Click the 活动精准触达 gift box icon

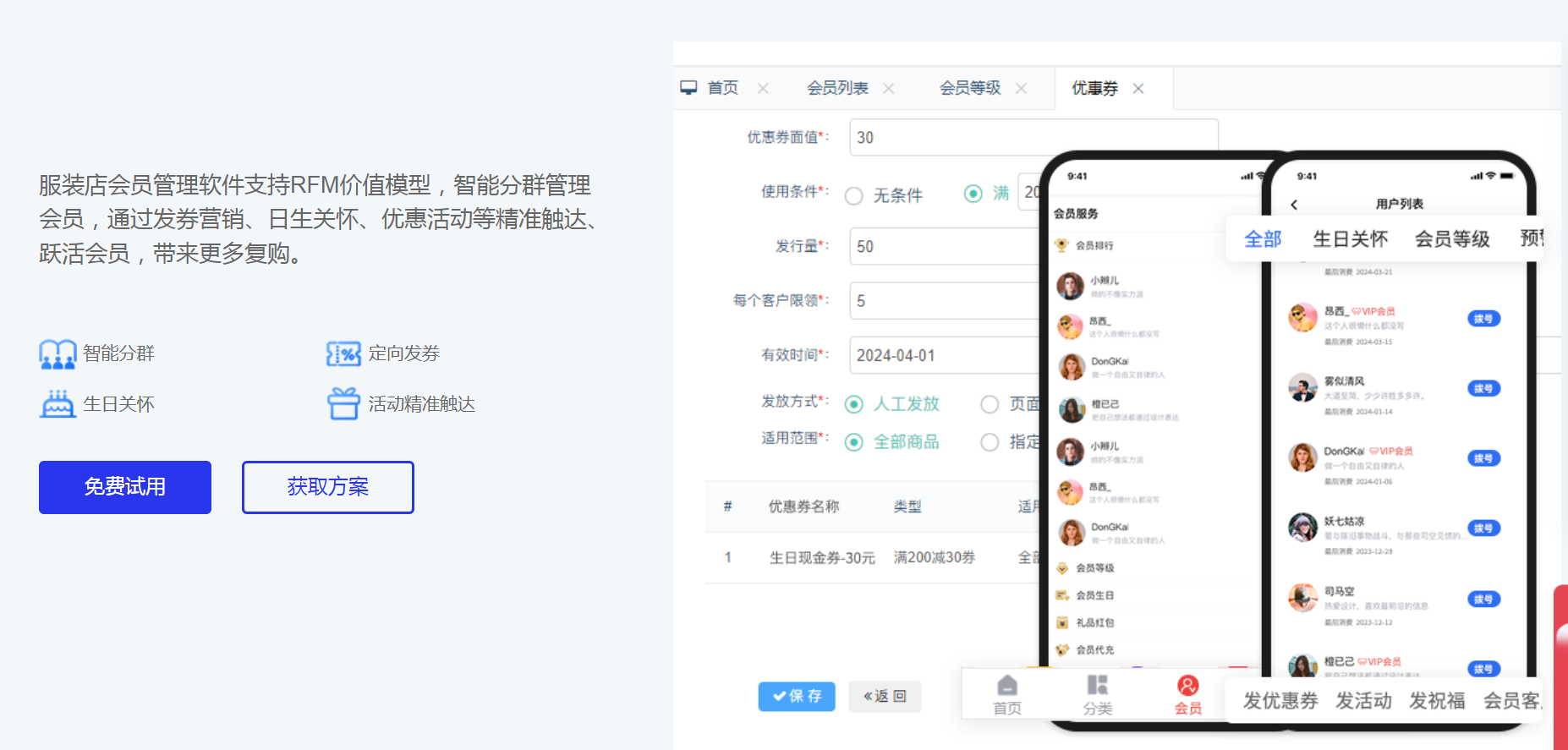click(343, 404)
